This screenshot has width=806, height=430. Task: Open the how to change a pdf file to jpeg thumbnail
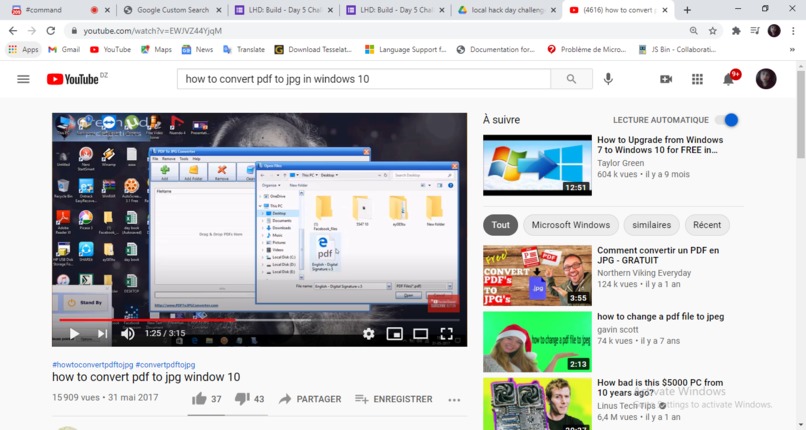tap(537, 342)
